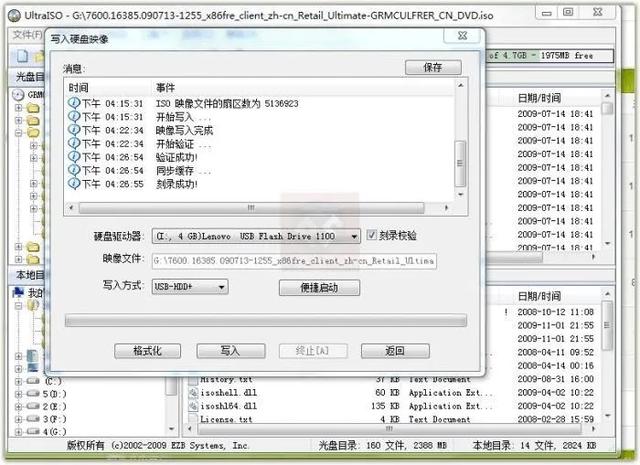640x465 pixels.
Task: Click the 版权所有 EZB Systems status text
Action: 158,445
